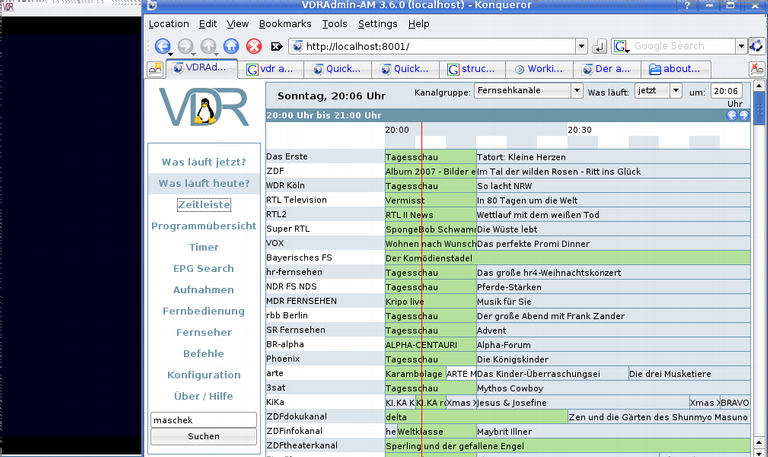This screenshot has width=768, height=457.
Task: Open the EPG Search link
Action: pyautogui.click(x=204, y=268)
